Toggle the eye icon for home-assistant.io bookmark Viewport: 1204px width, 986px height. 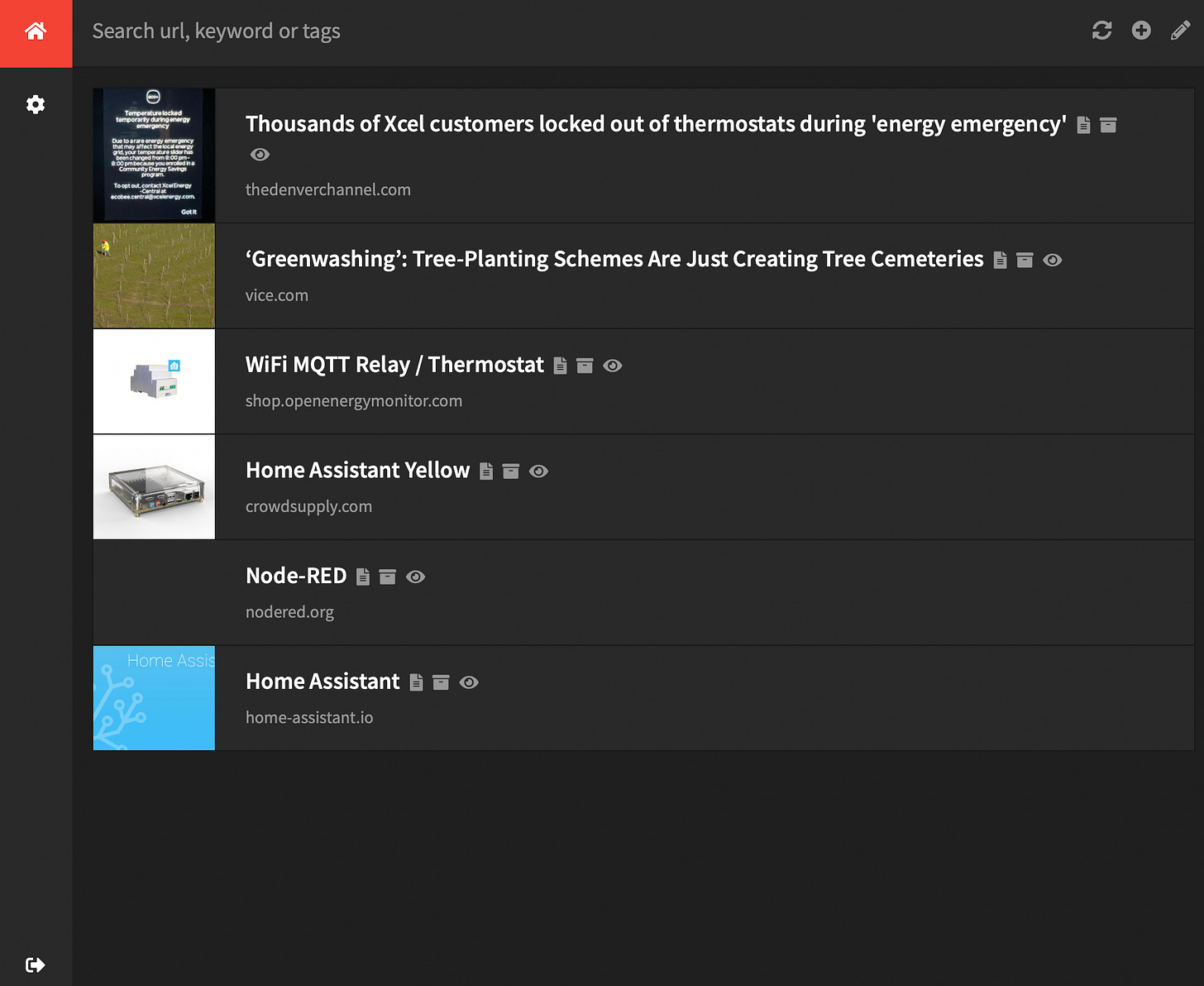[x=469, y=682]
